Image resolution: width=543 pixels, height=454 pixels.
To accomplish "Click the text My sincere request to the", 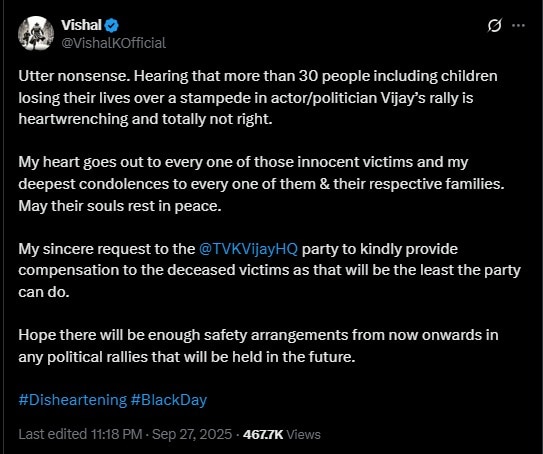I will (107, 249).
